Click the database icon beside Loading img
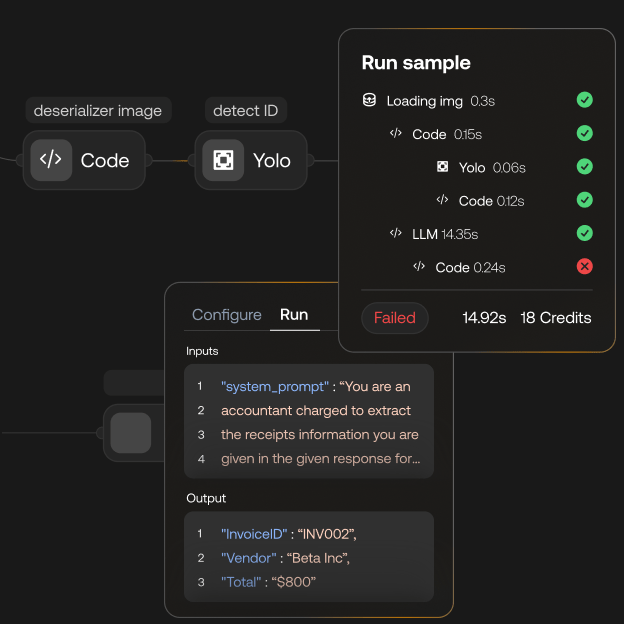 coord(369,100)
